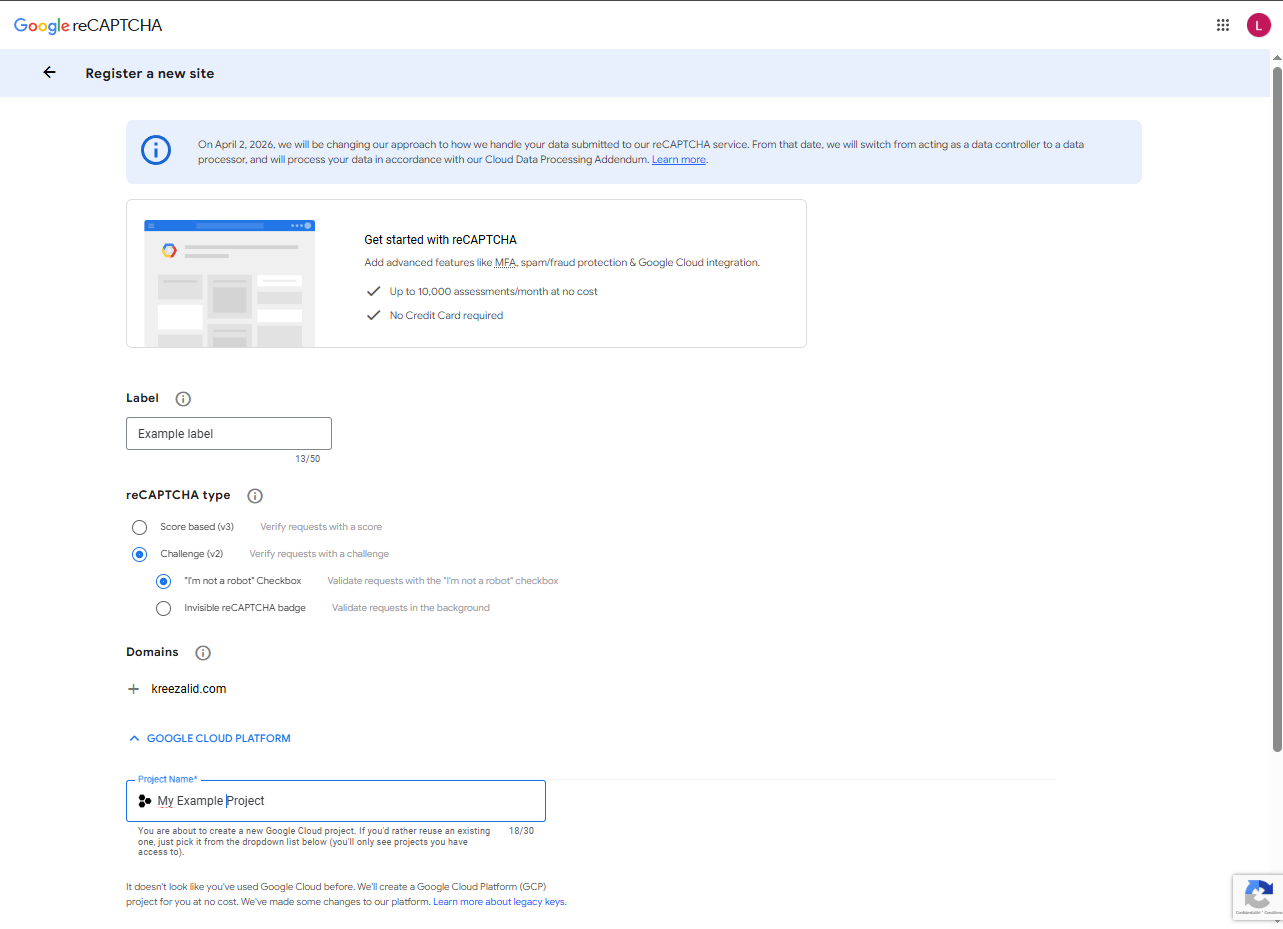The width and height of the screenshot is (1283, 929).
Task: Open Learn more about legacy keys
Action: click(498, 901)
